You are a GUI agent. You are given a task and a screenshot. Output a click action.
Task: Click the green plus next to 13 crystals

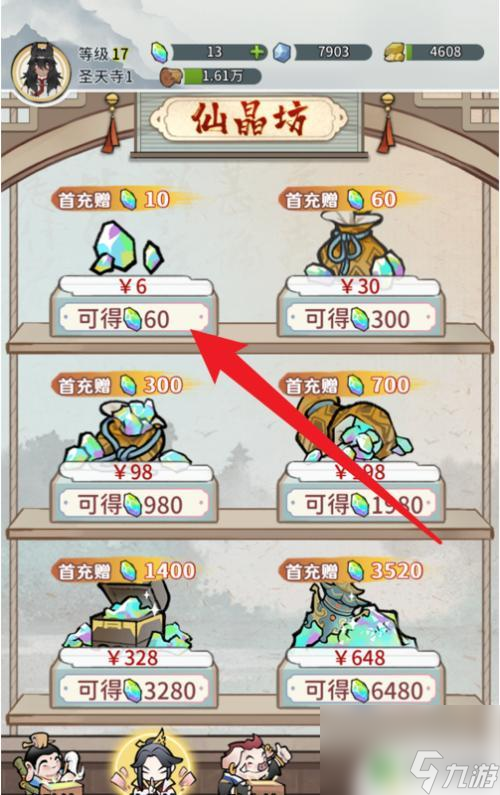(x=257, y=52)
